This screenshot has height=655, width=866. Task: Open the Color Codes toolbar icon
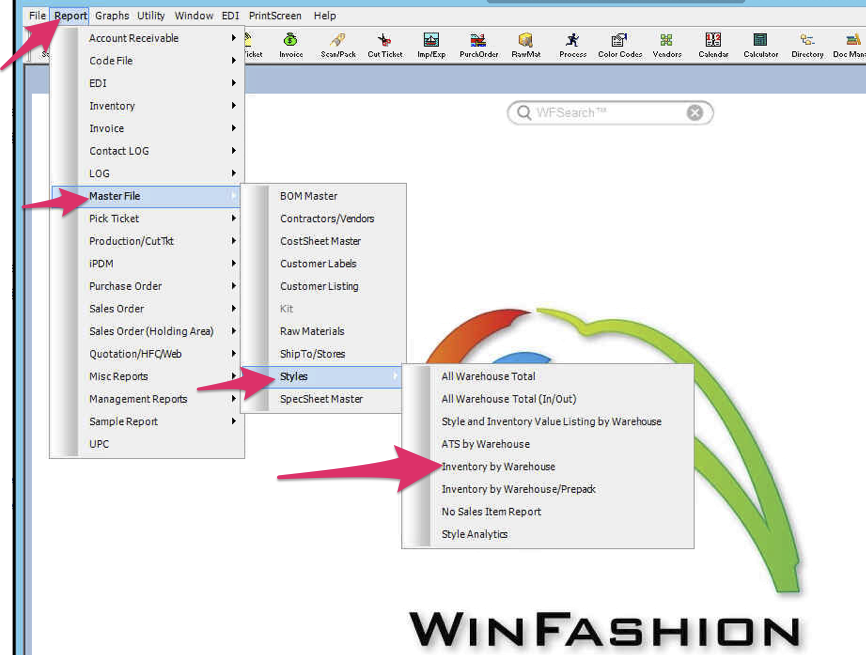(x=620, y=45)
